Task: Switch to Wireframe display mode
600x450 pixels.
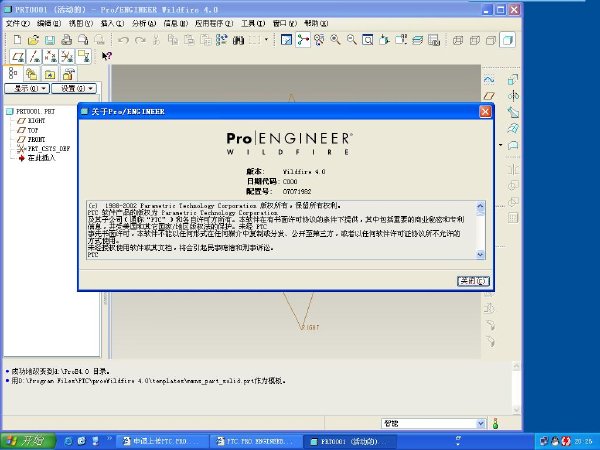Action: (x=458, y=40)
